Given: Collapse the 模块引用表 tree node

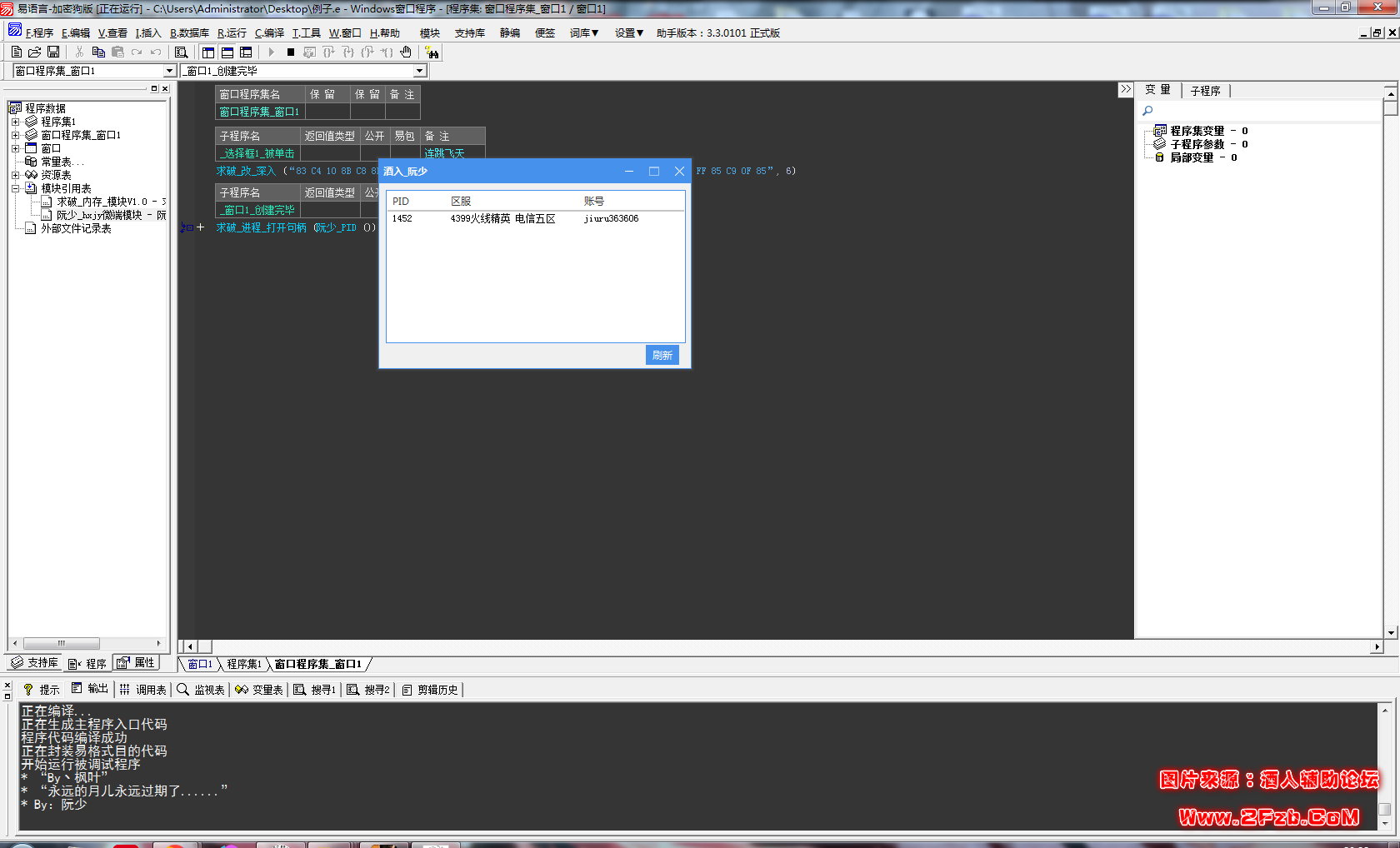Looking at the screenshot, I should point(15,188).
